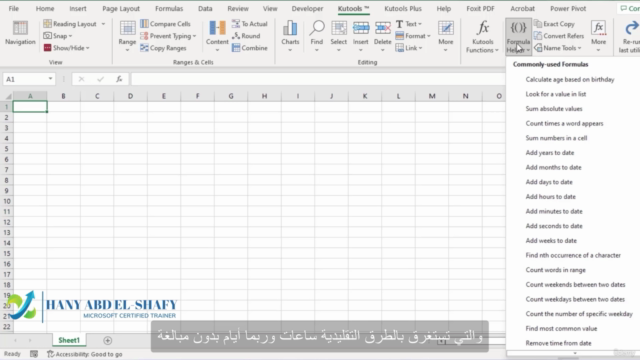This screenshot has height=360, width=640.
Task: Open the Charts icon
Action: 290,28
